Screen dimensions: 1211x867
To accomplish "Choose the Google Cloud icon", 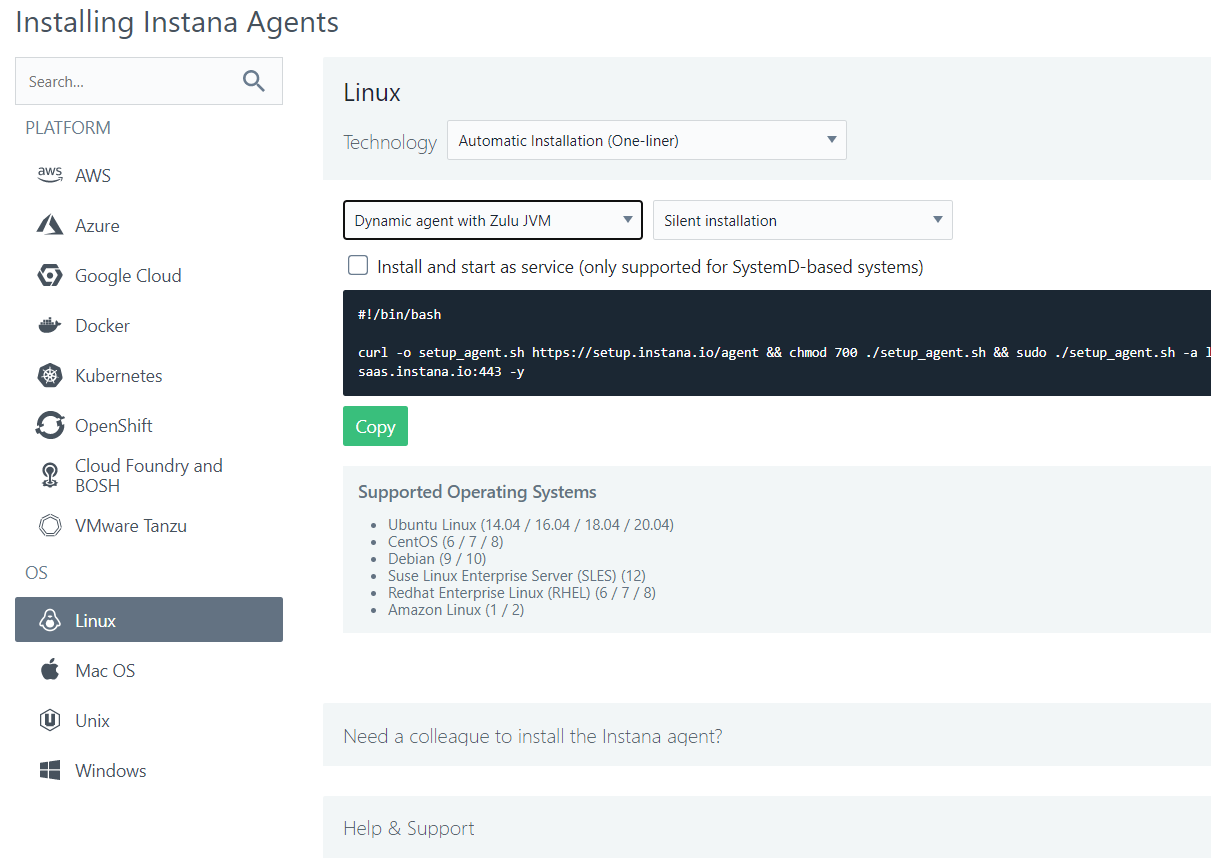I will (49, 276).
